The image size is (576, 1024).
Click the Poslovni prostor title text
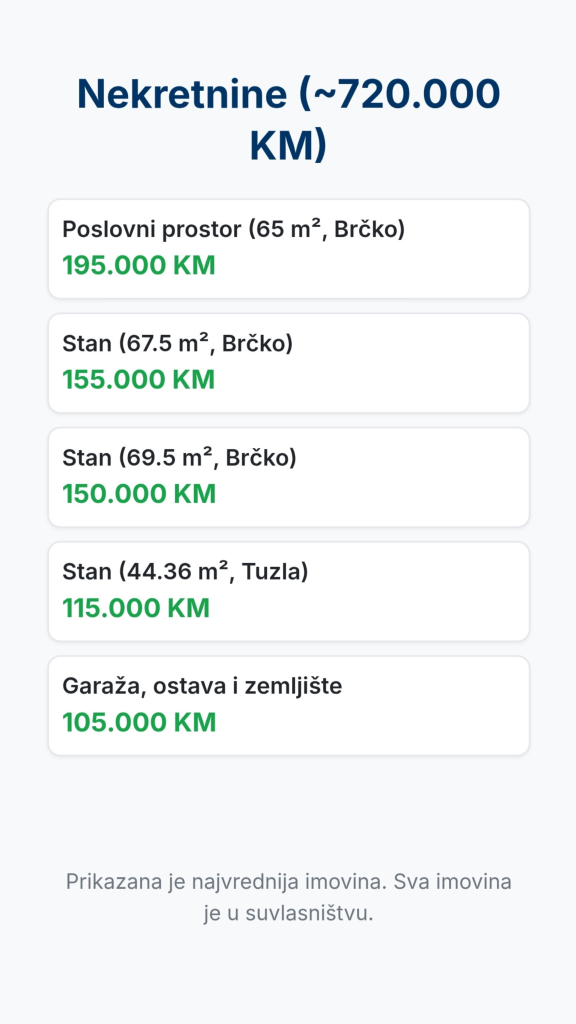[234, 230]
